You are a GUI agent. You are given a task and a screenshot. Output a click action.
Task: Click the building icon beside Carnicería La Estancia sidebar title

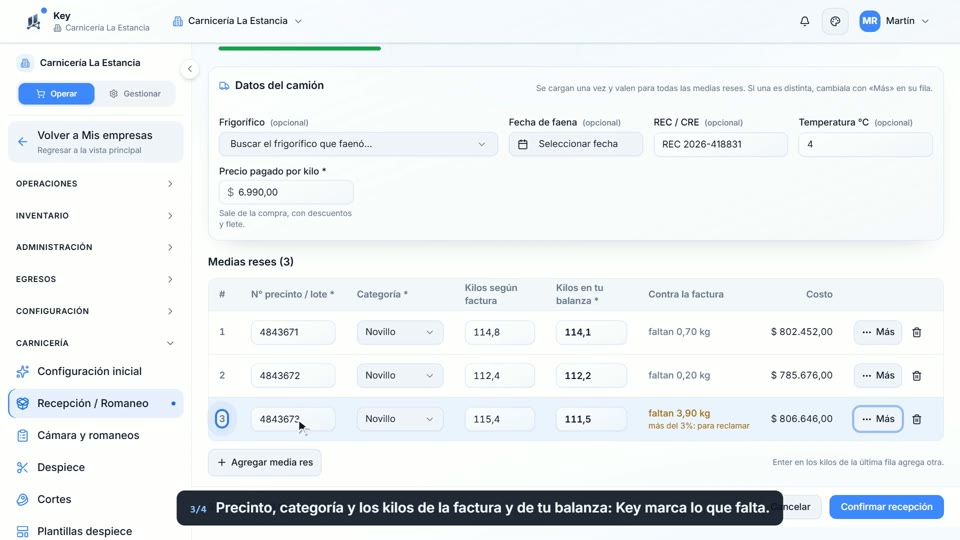coord(25,62)
